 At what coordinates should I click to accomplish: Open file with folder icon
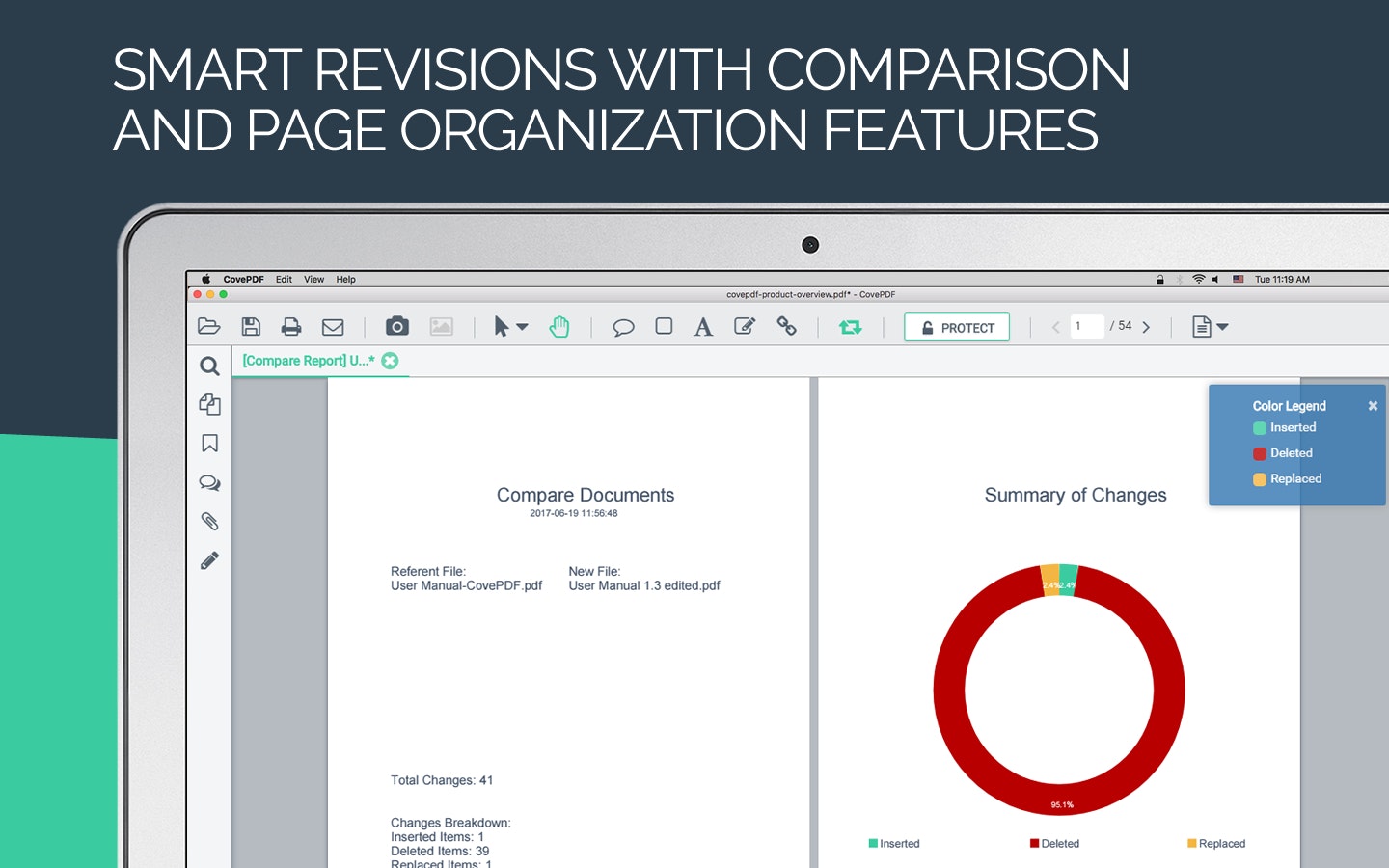pos(209,326)
